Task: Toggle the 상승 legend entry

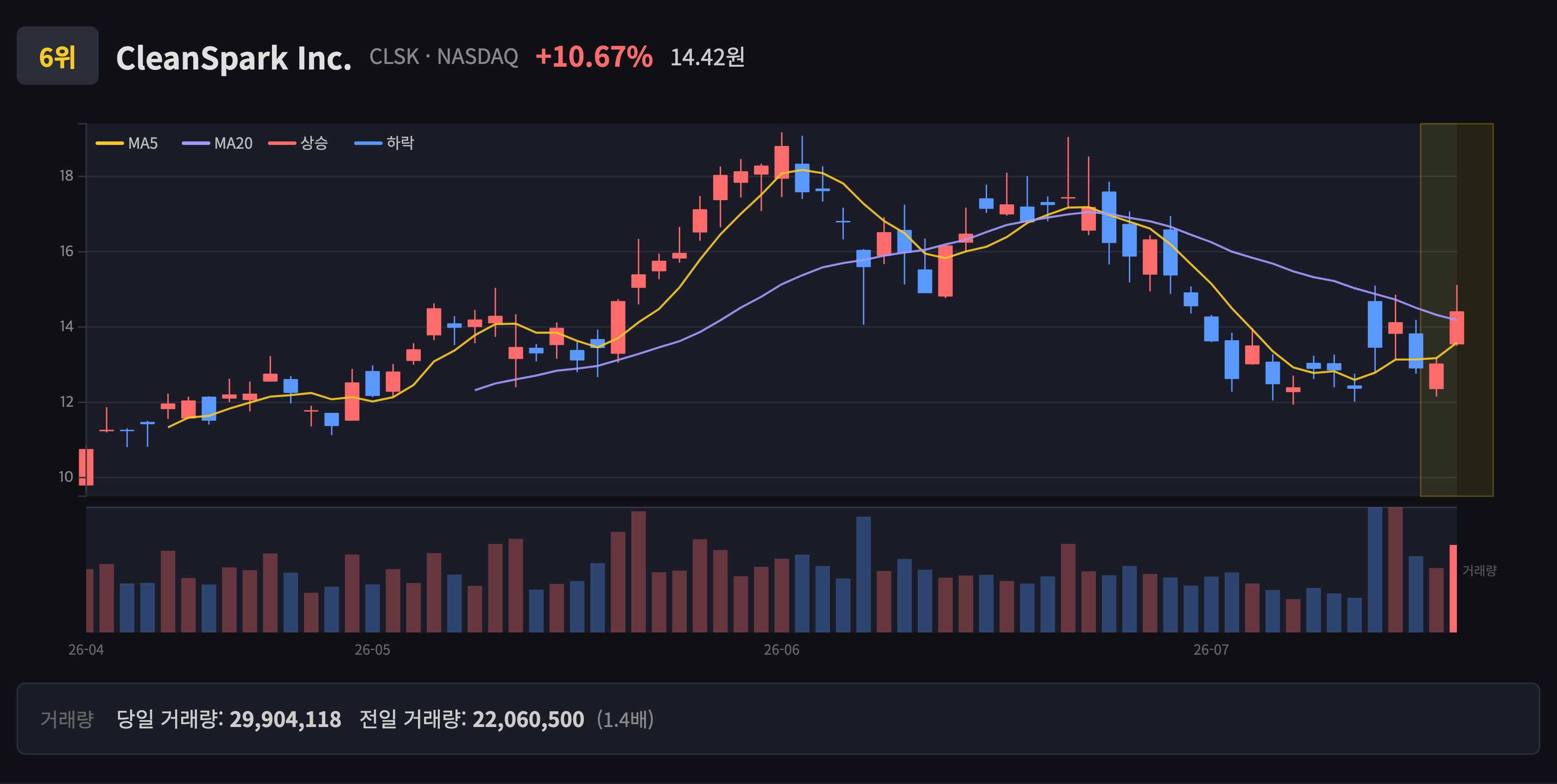Action: coord(298,143)
